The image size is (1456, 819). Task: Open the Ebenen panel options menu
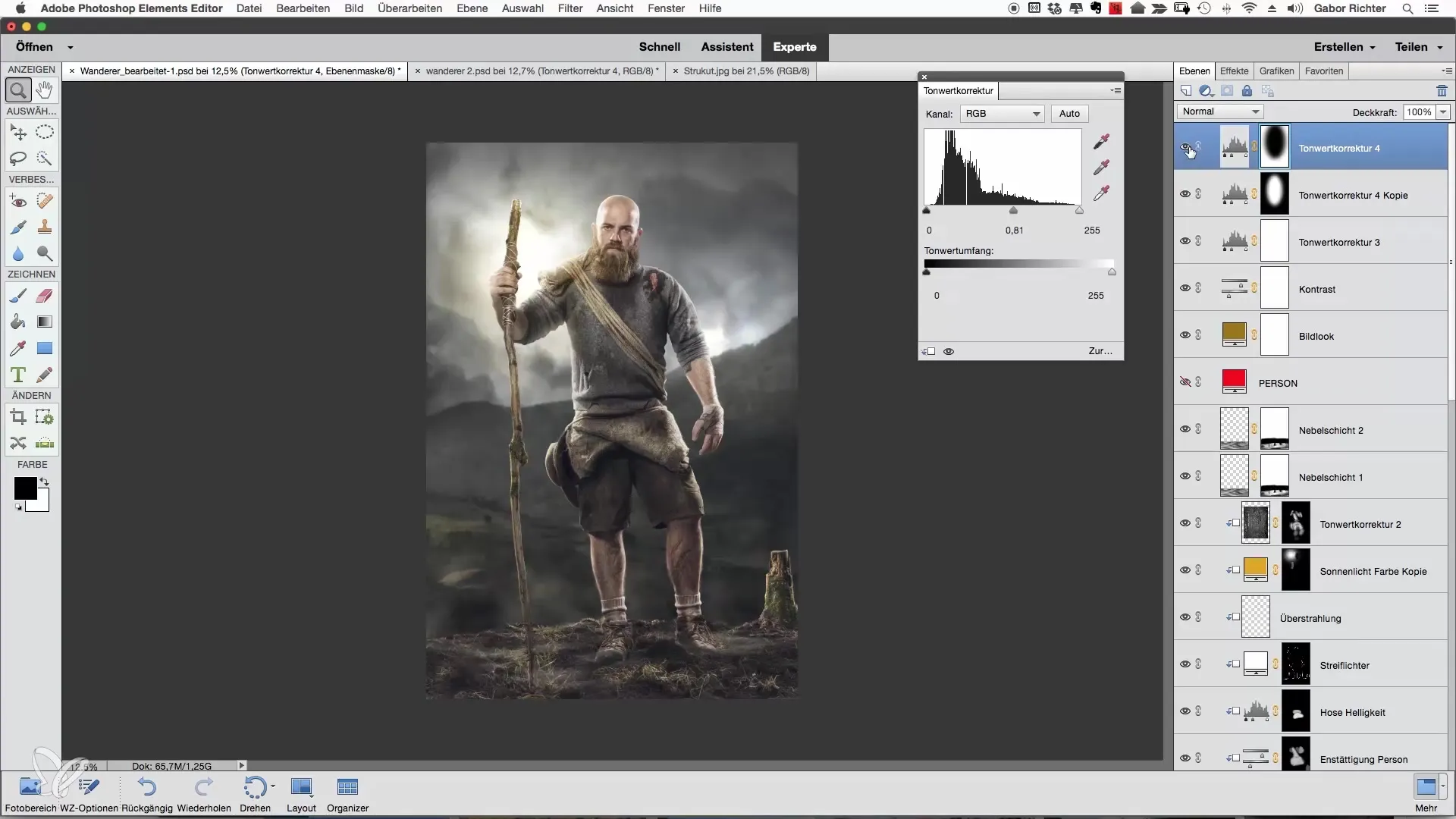pos(1447,71)
